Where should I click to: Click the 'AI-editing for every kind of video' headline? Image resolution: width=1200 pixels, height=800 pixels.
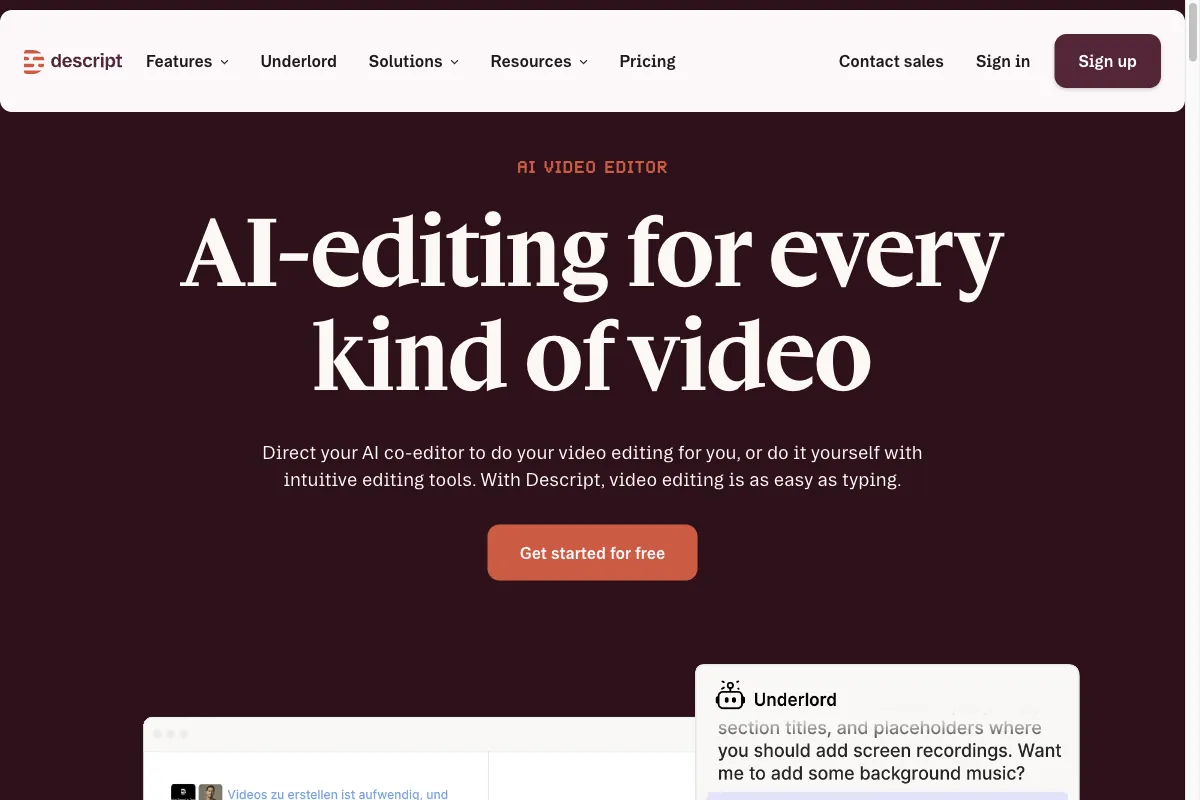point(592,303)
